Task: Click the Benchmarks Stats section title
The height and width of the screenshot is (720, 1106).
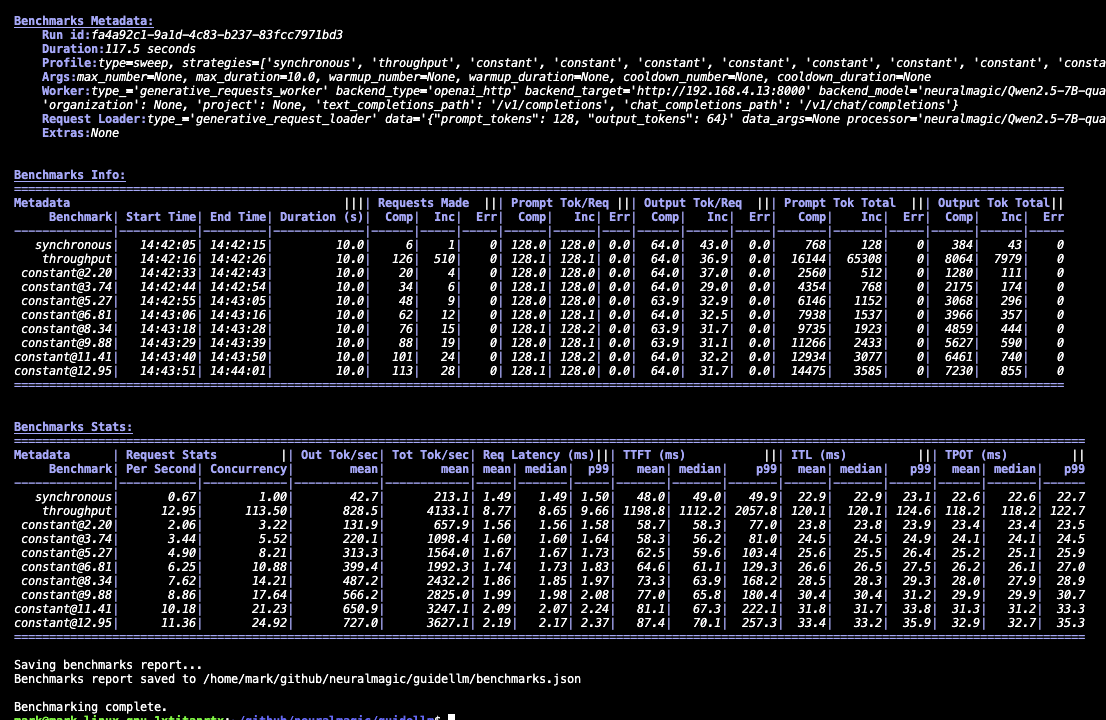Action: (x=72, y=426)
